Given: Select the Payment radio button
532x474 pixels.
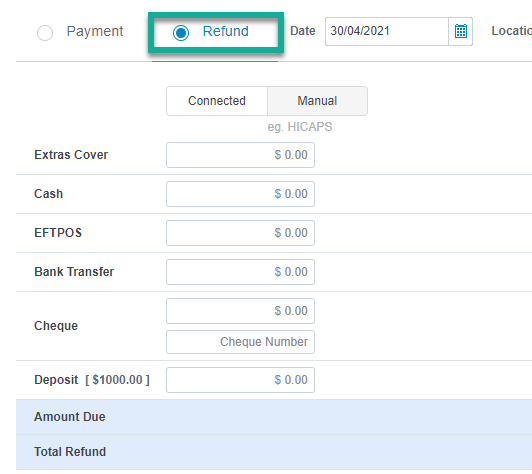Looking at the screenshot, I should [x=45, y=33].
